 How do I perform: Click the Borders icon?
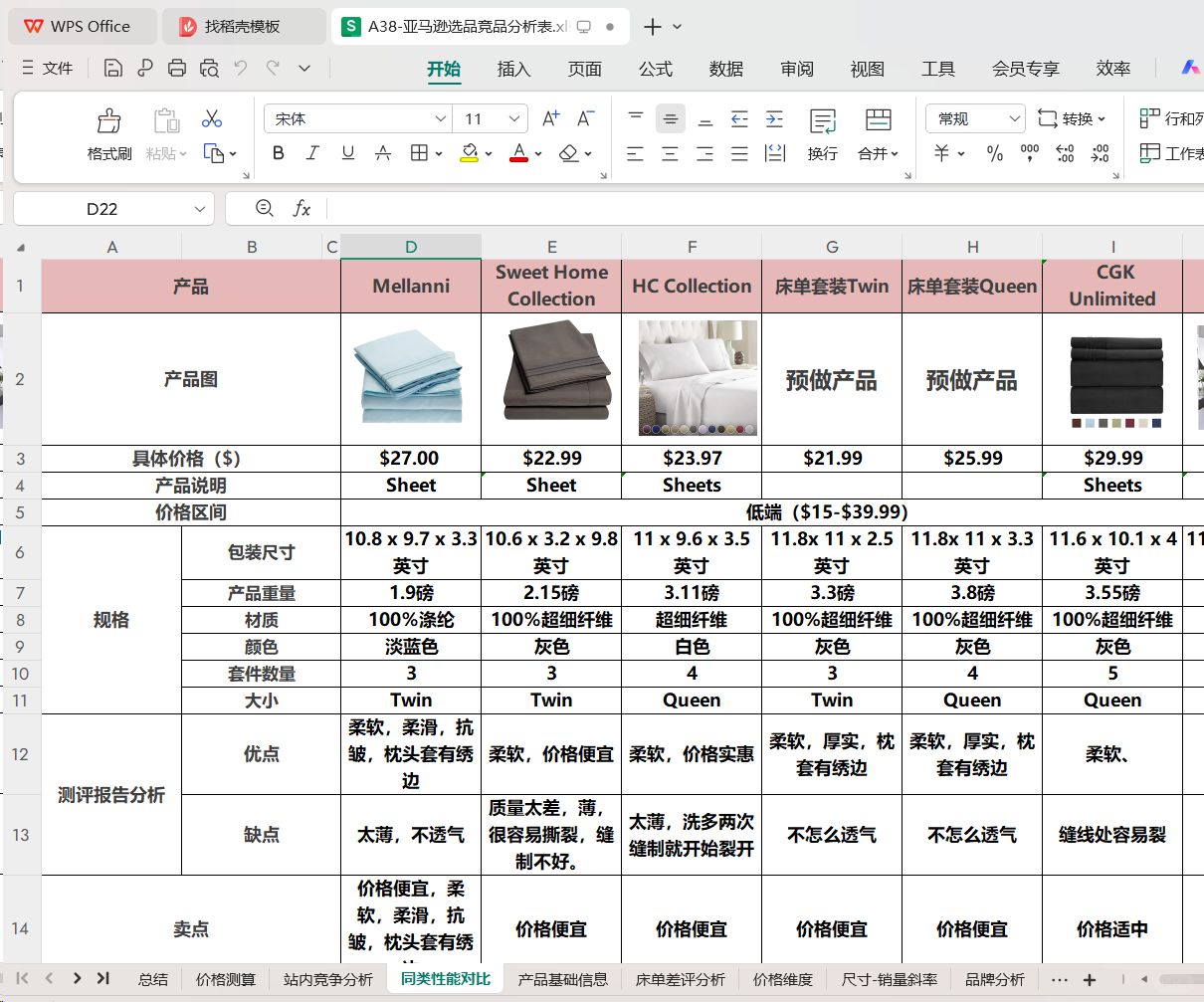pyautogui.click(x=419, y=153)
